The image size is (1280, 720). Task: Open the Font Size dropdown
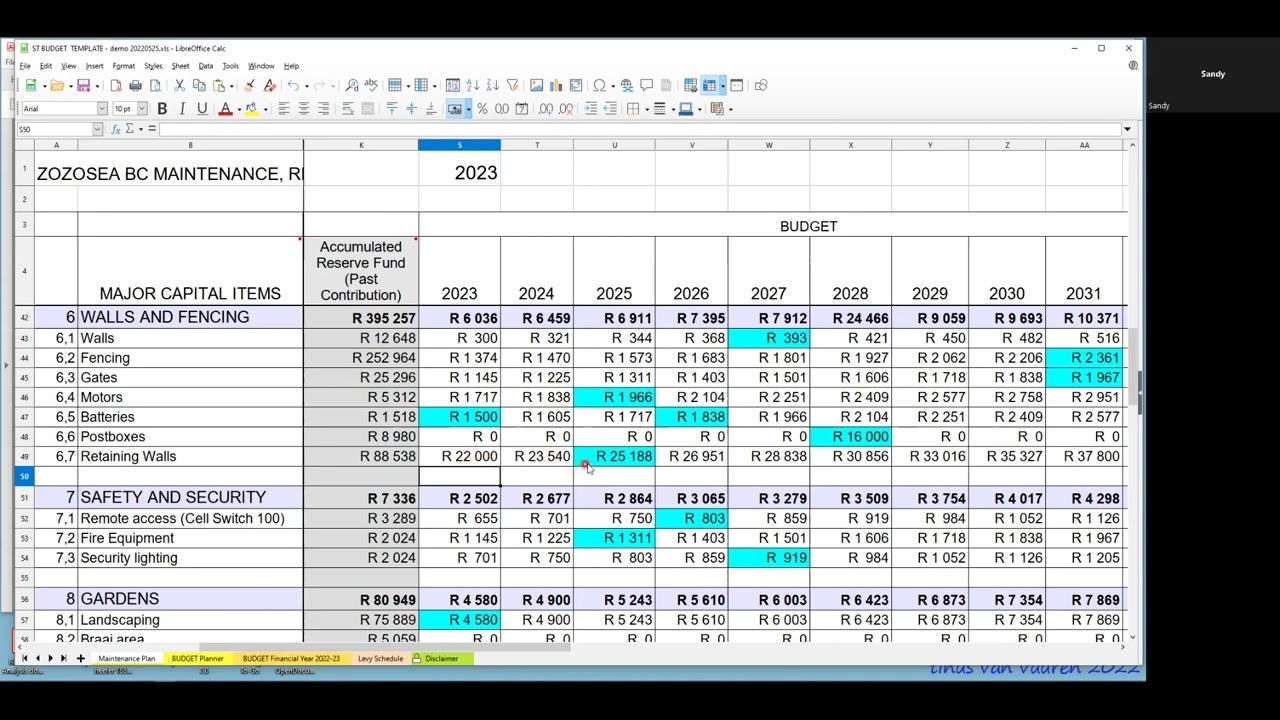[142, 108]
